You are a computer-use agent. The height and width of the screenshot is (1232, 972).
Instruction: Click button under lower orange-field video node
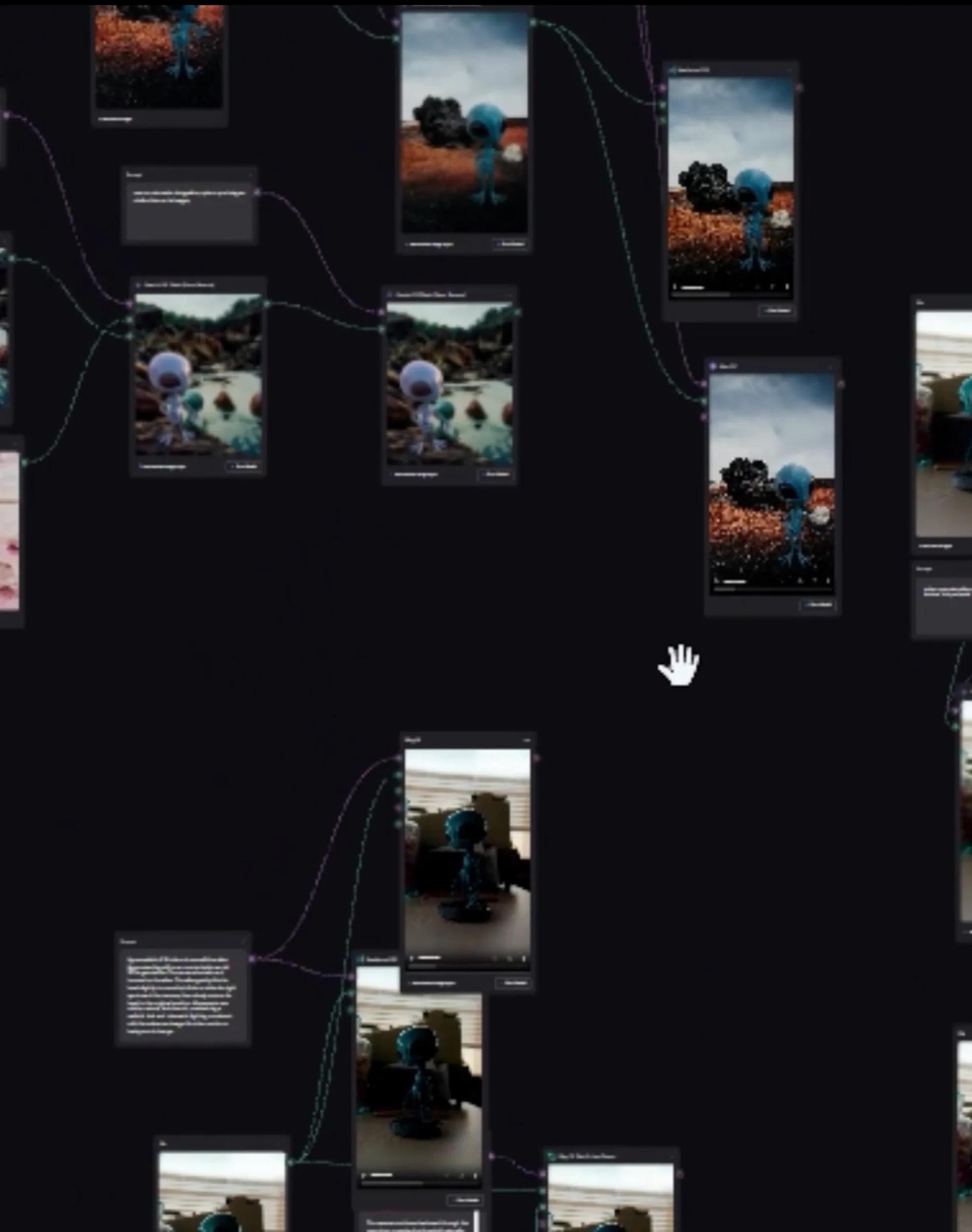tap(818, 604)
